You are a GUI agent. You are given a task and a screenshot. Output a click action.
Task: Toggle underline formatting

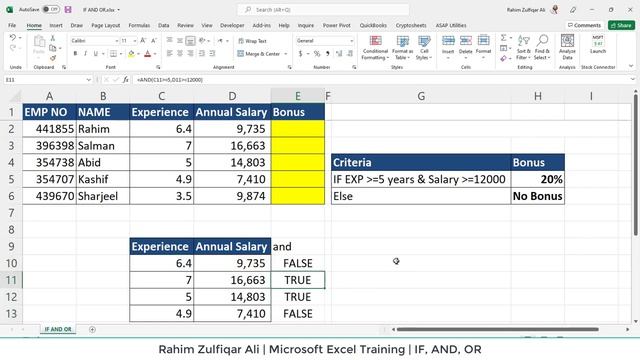pyautogui.click(x=96, y=53)
